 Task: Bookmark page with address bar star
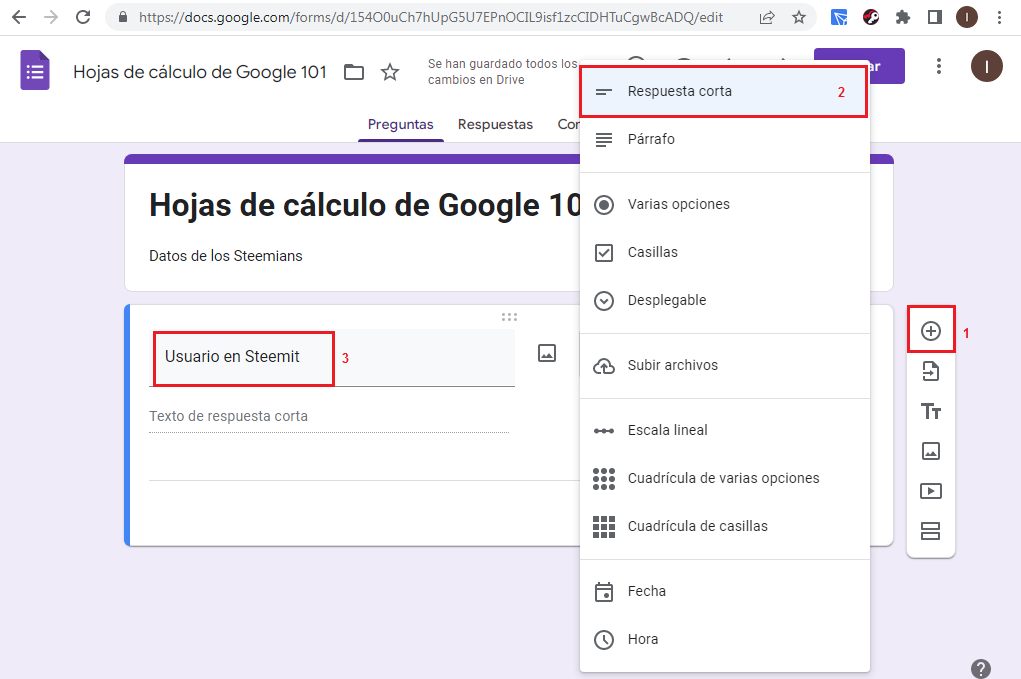click(x=799, y=18)
